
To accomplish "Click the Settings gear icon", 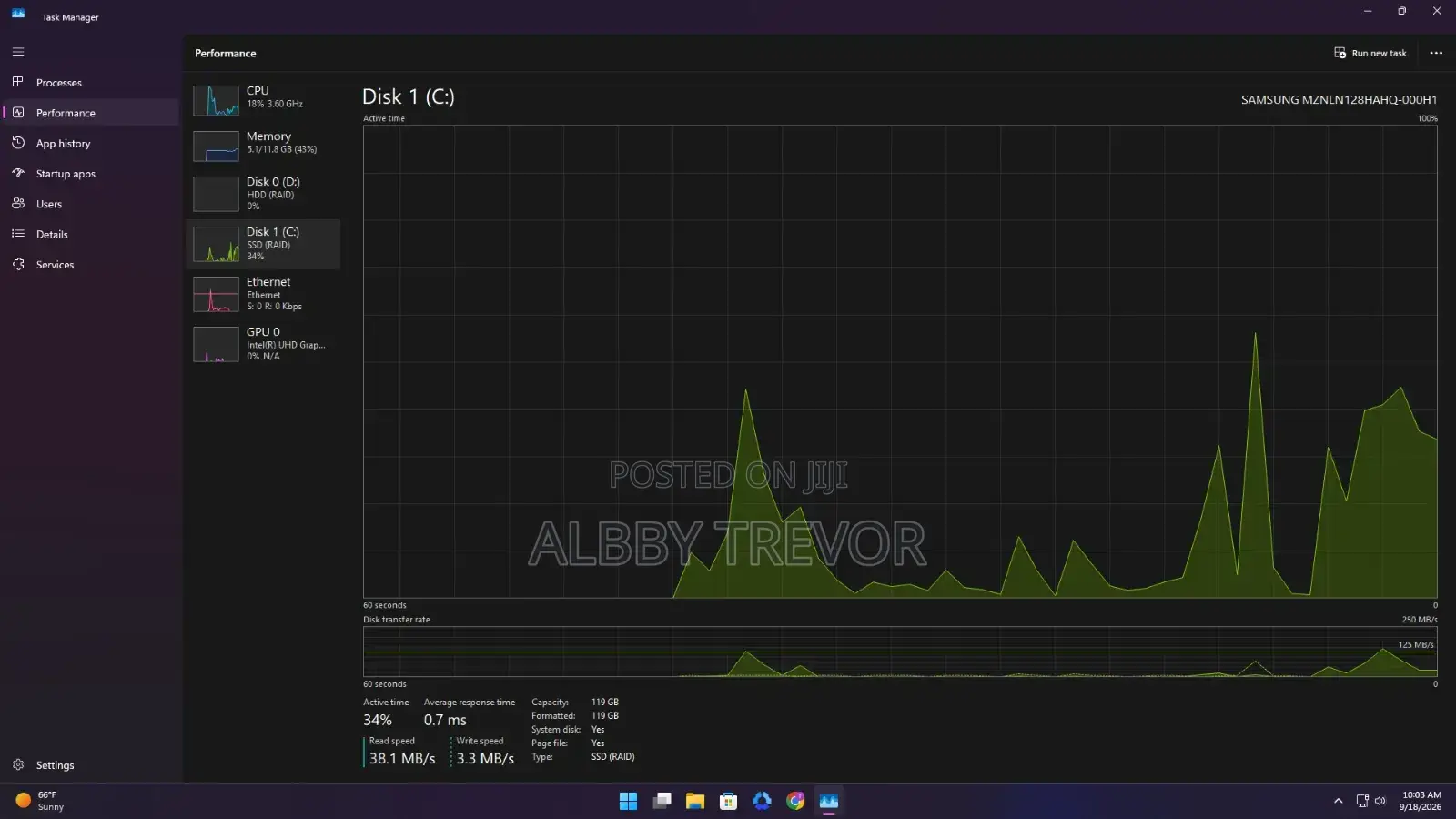I will [x=18, y=765].
